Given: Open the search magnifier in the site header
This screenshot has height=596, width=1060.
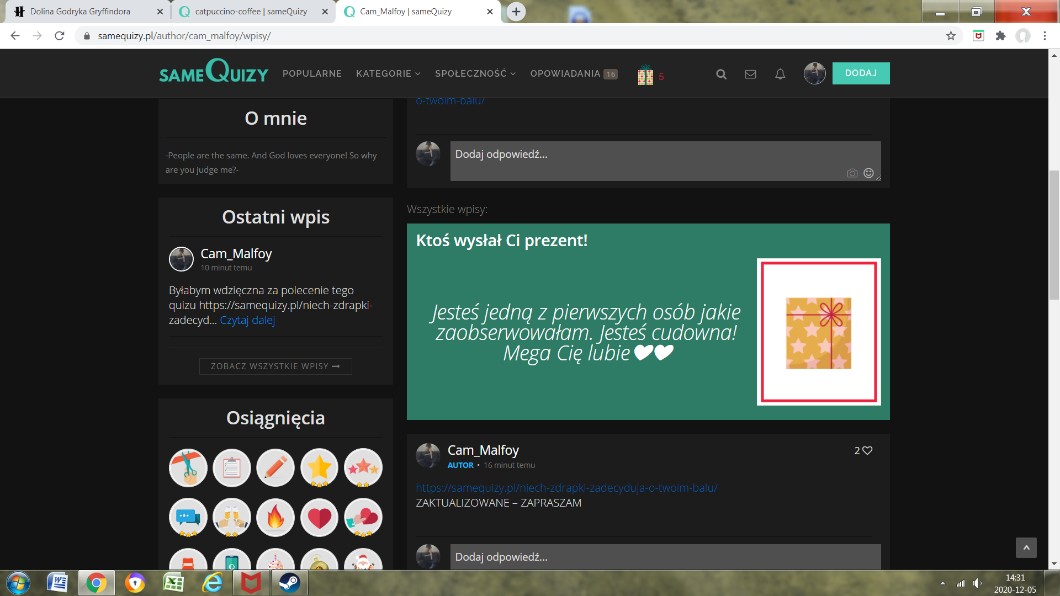Looking at the screenshot, I should click(721, 74).
